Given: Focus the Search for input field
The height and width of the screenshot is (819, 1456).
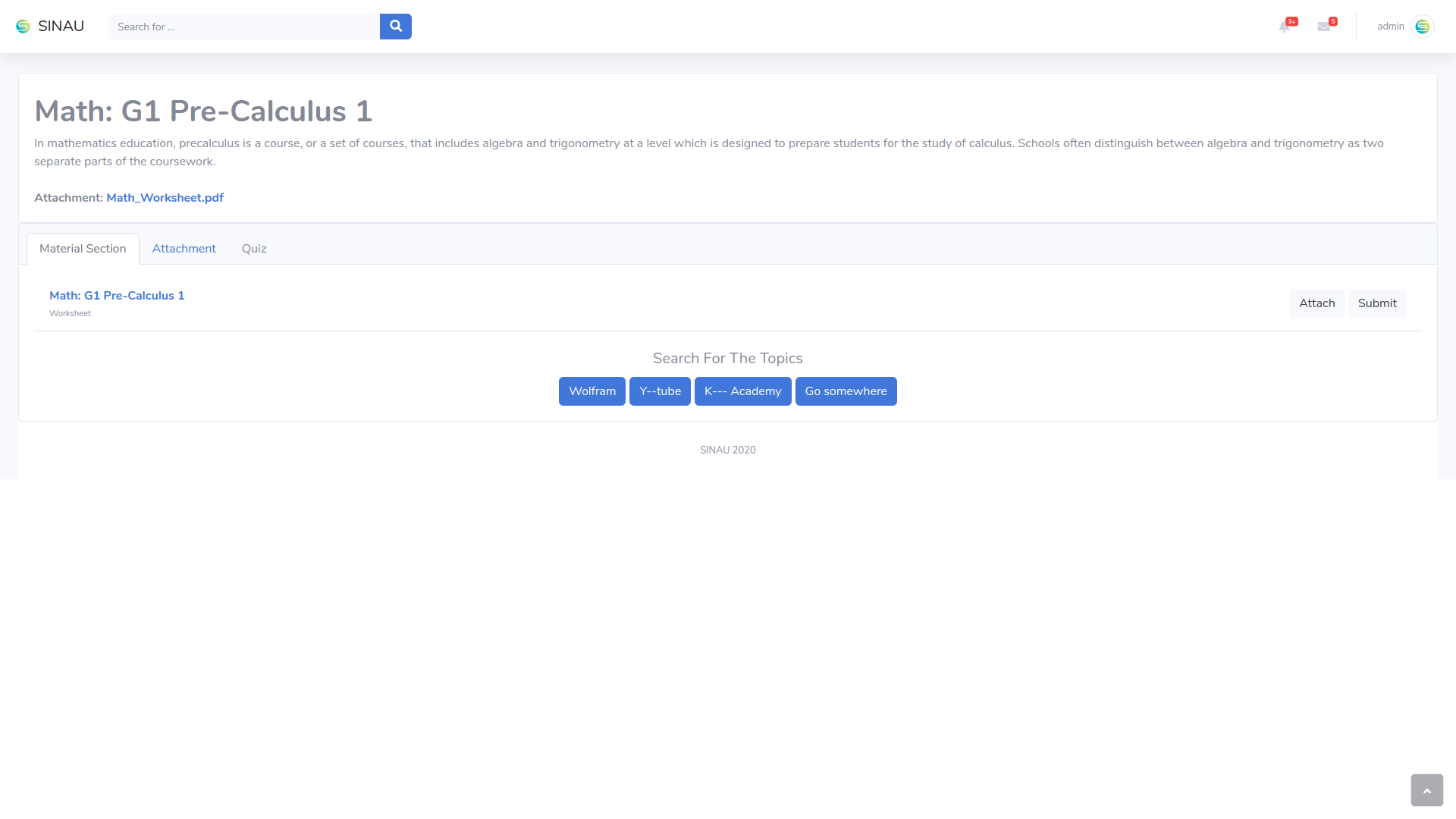Looking at the screenshot, I should (x=243, y=27).
